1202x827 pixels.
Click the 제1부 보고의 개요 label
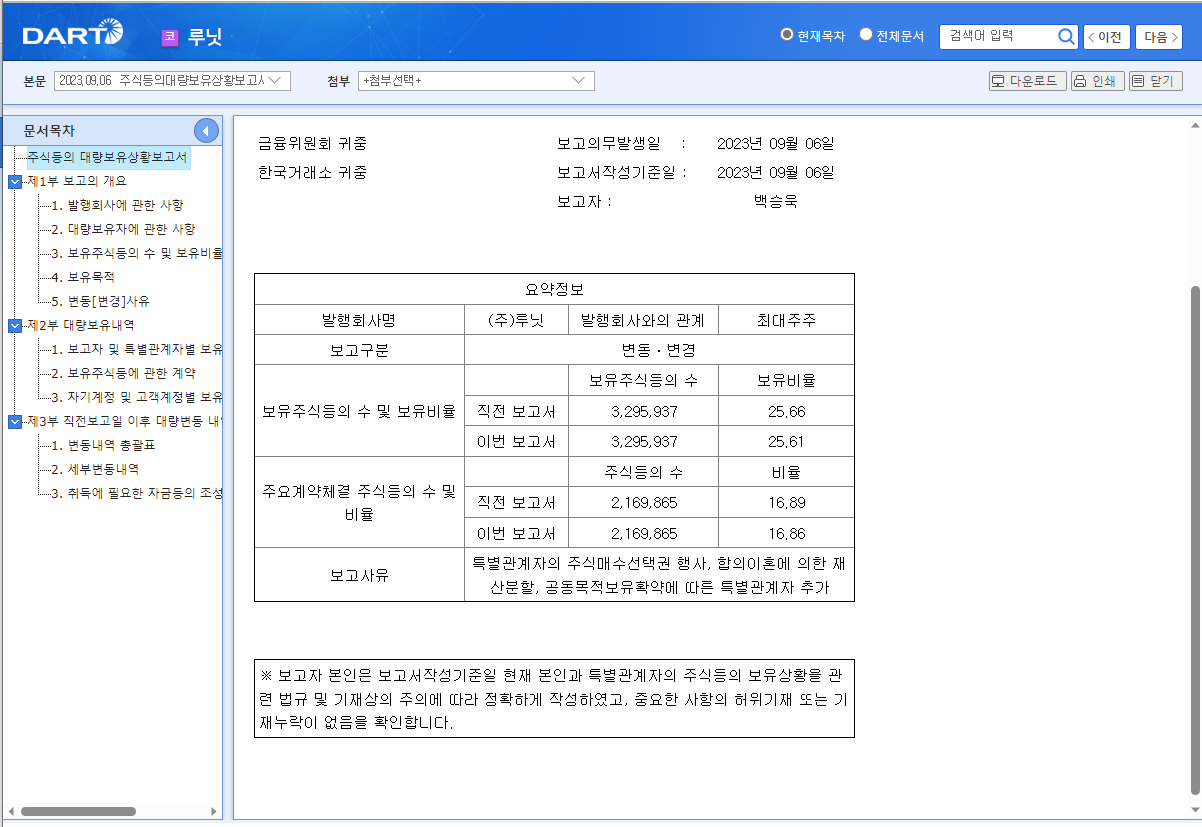click(x=77, y=181)
